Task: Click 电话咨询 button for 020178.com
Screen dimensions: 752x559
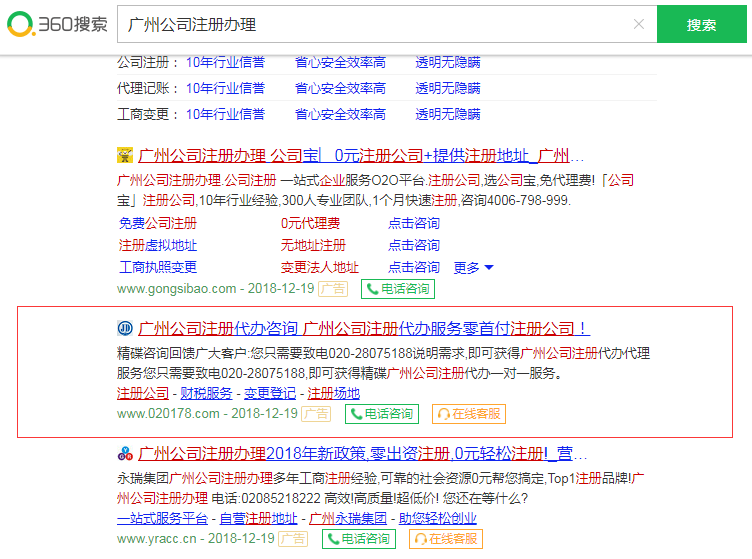Action: pos(382,414)
